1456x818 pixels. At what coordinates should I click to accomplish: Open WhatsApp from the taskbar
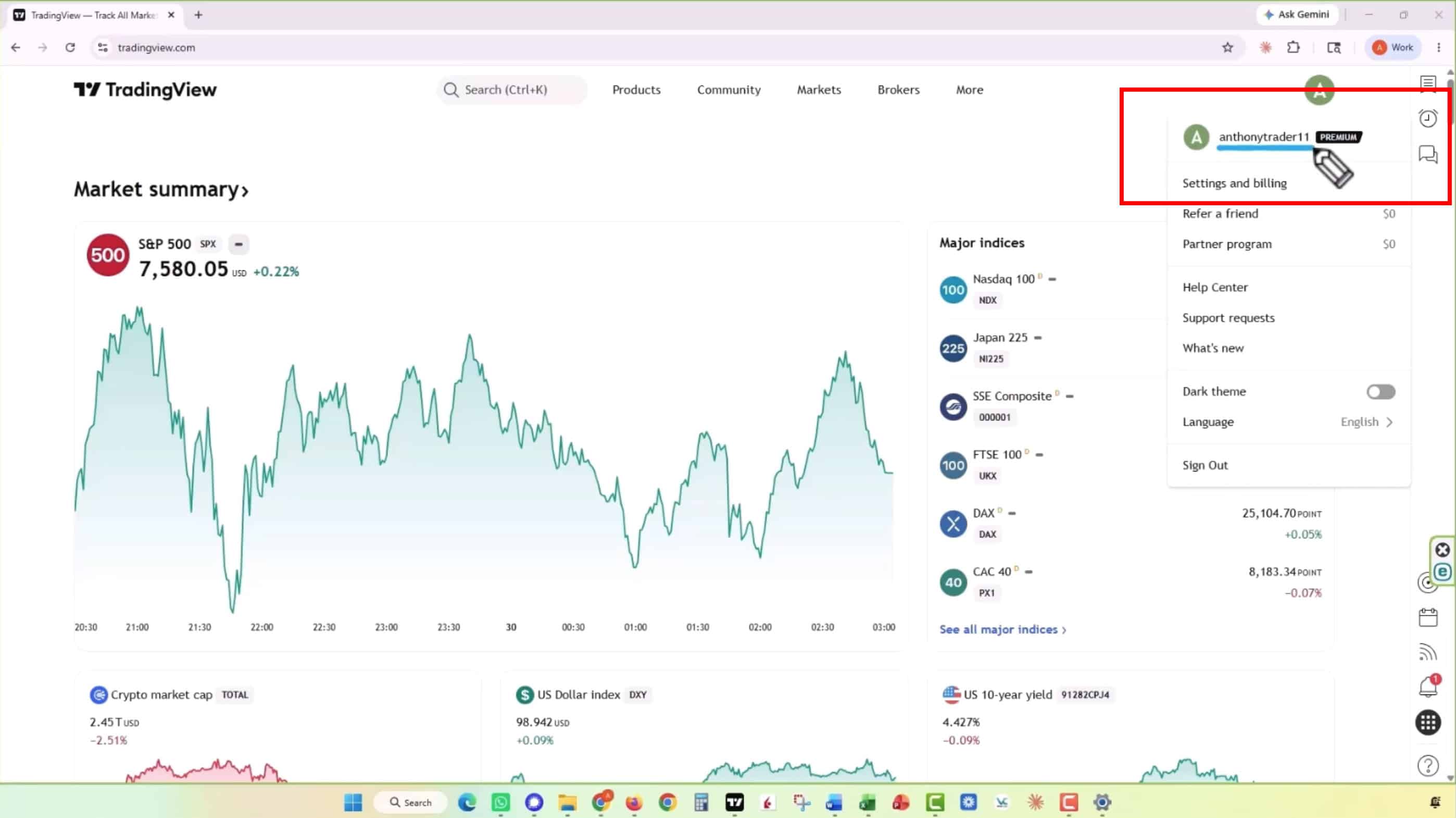500,802
